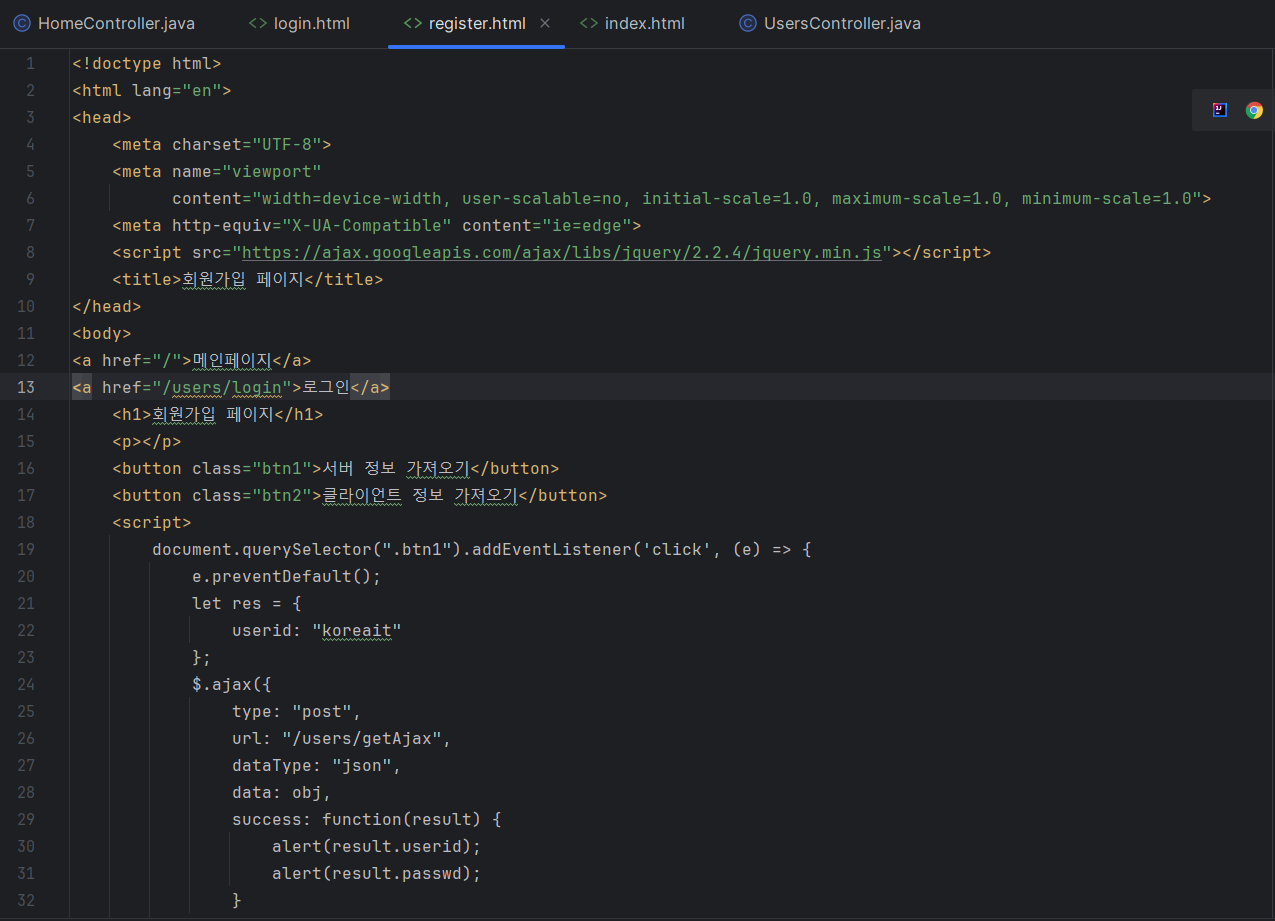The height and width of the screenshot is (921, 1275).
Task: Click the dataType: "json" property
Action: pos(317,766)
